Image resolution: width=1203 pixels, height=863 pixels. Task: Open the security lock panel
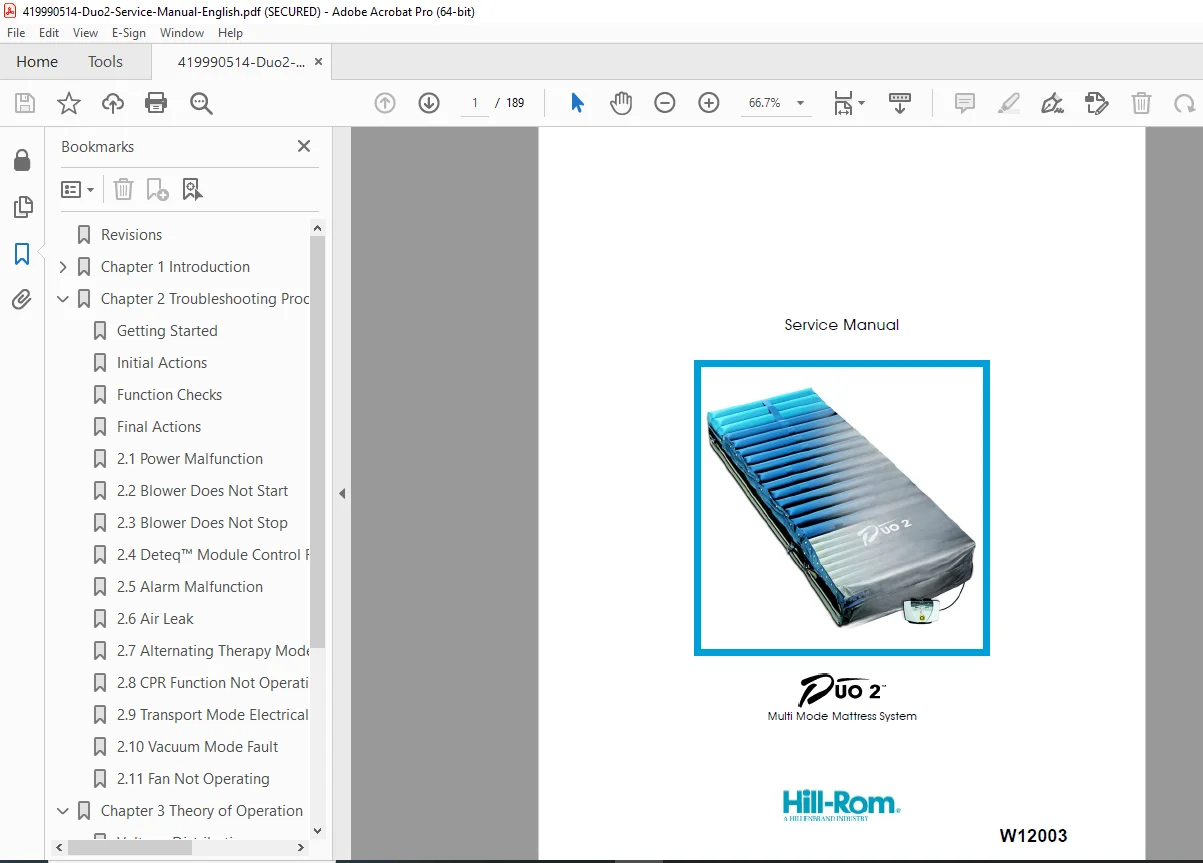click(22, 160)
